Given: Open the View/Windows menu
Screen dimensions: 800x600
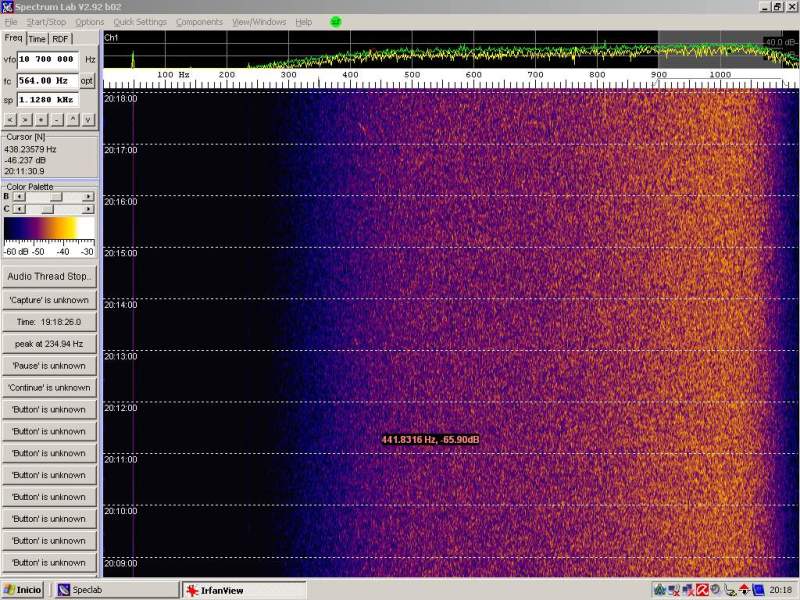Looking at the screenshot, I should coord(258,22).
